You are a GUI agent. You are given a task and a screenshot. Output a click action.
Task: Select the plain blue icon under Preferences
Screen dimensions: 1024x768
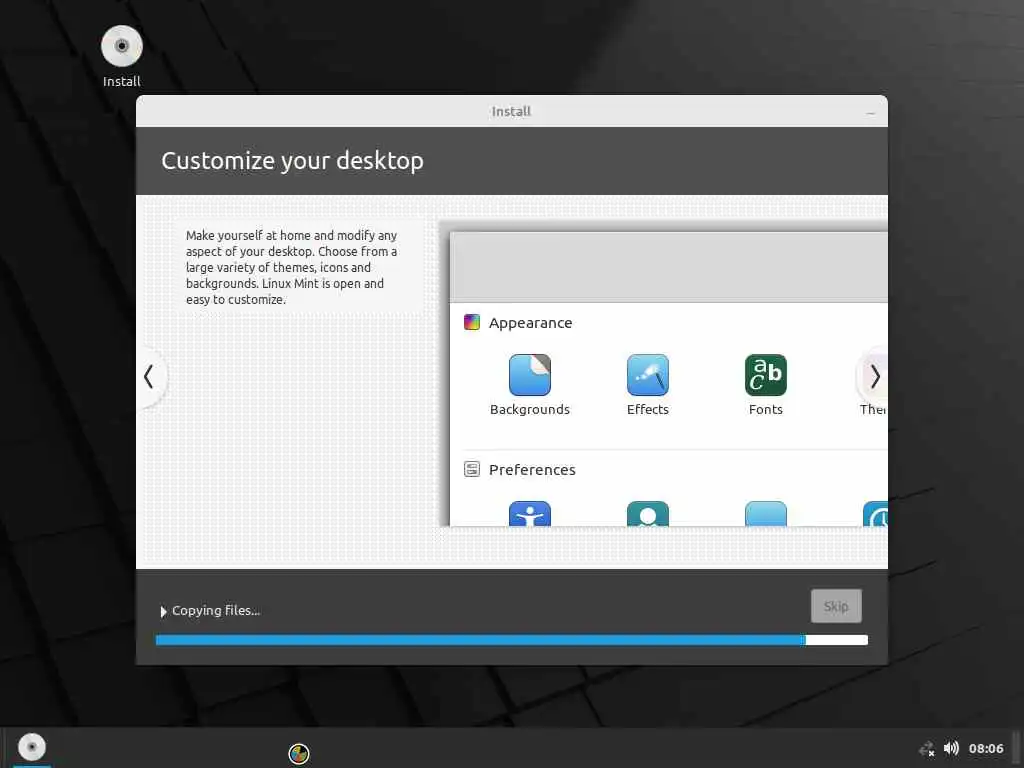tap(765, 513)
